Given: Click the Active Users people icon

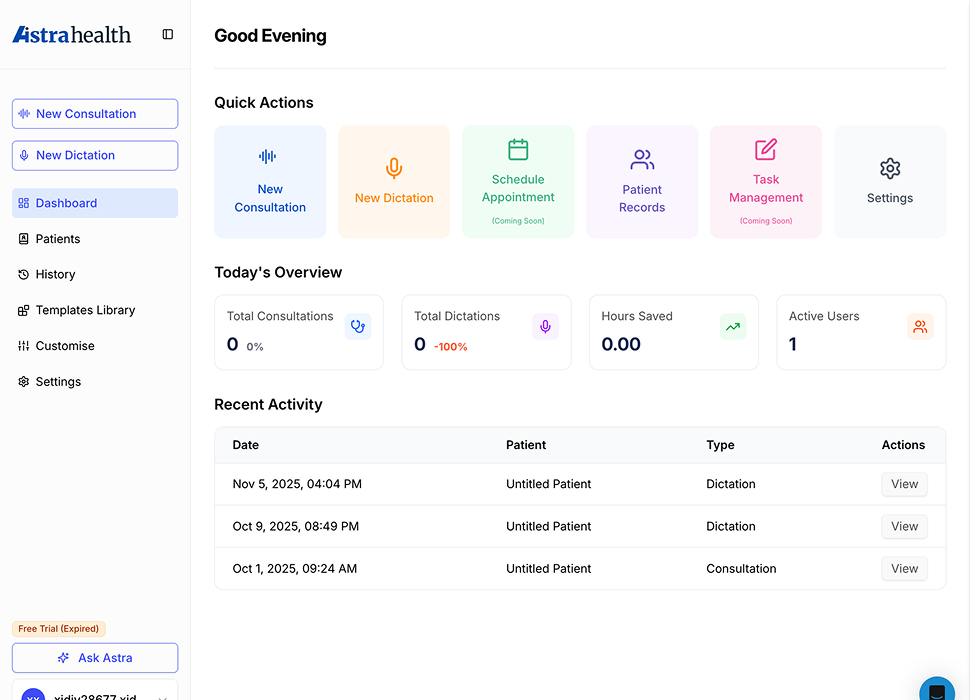Looking at the screenshot, I should coord(920,327).
